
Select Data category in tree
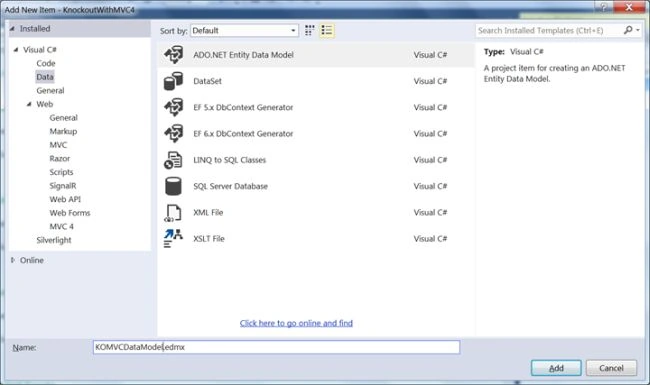(x=45, y=77)
